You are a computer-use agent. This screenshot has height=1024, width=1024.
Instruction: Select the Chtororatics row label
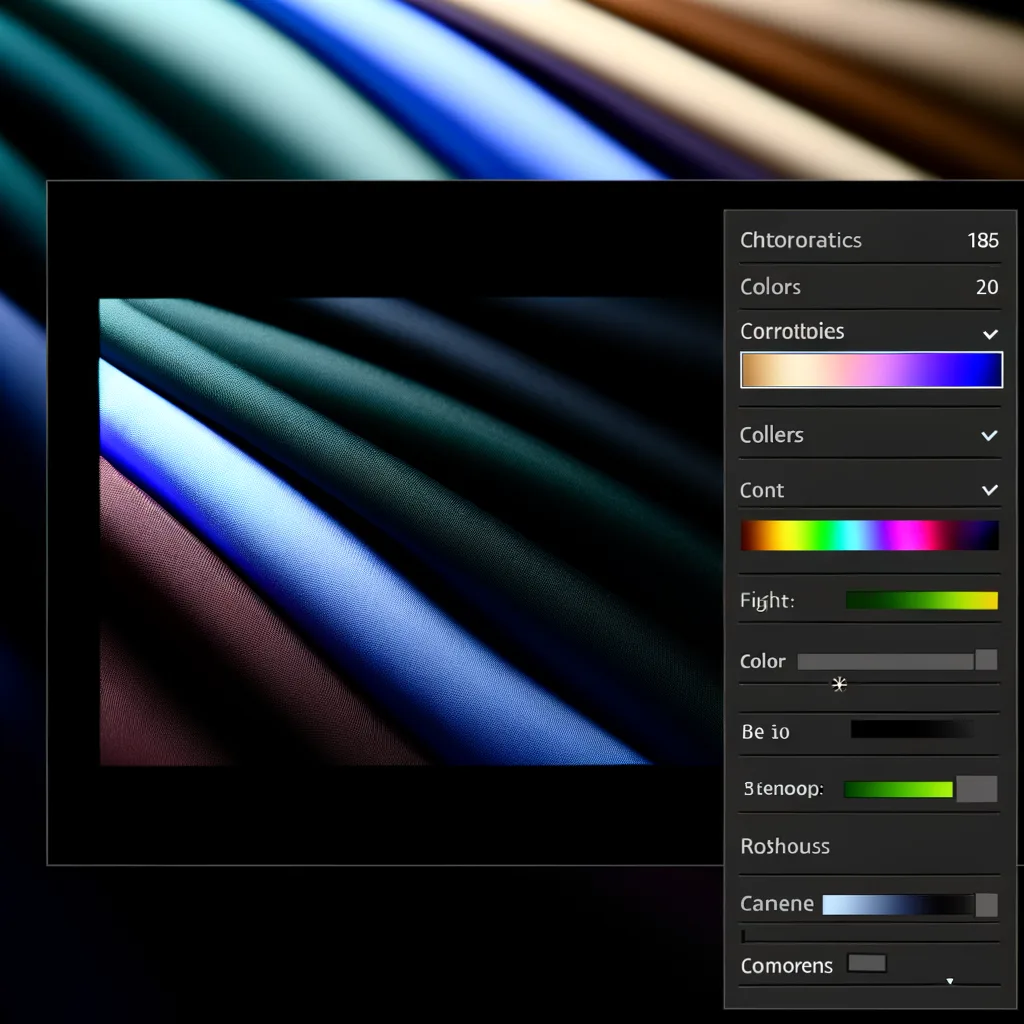800,240
